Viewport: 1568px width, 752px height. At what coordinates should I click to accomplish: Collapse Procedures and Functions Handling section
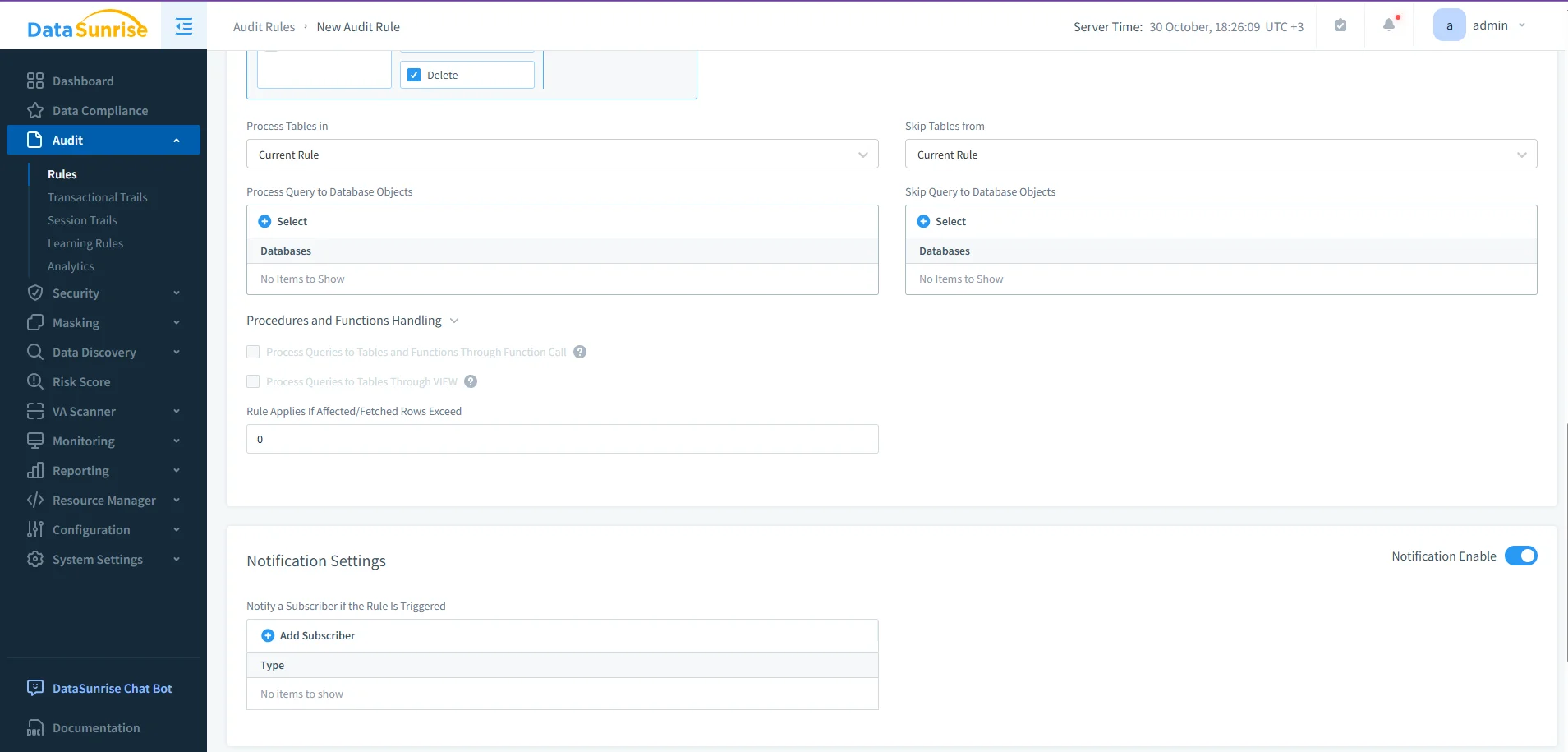[x=454, y=321]
